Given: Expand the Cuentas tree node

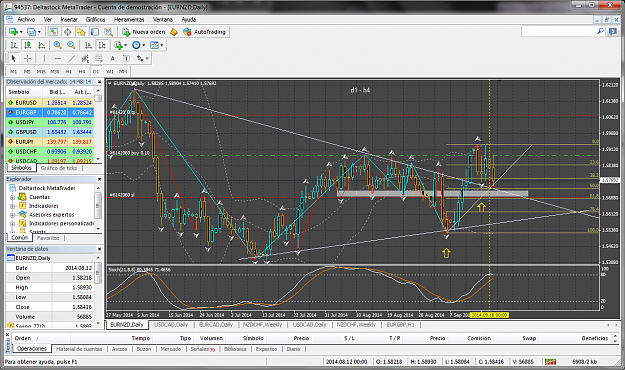Looking at the screenshot, I should (12, 197).
